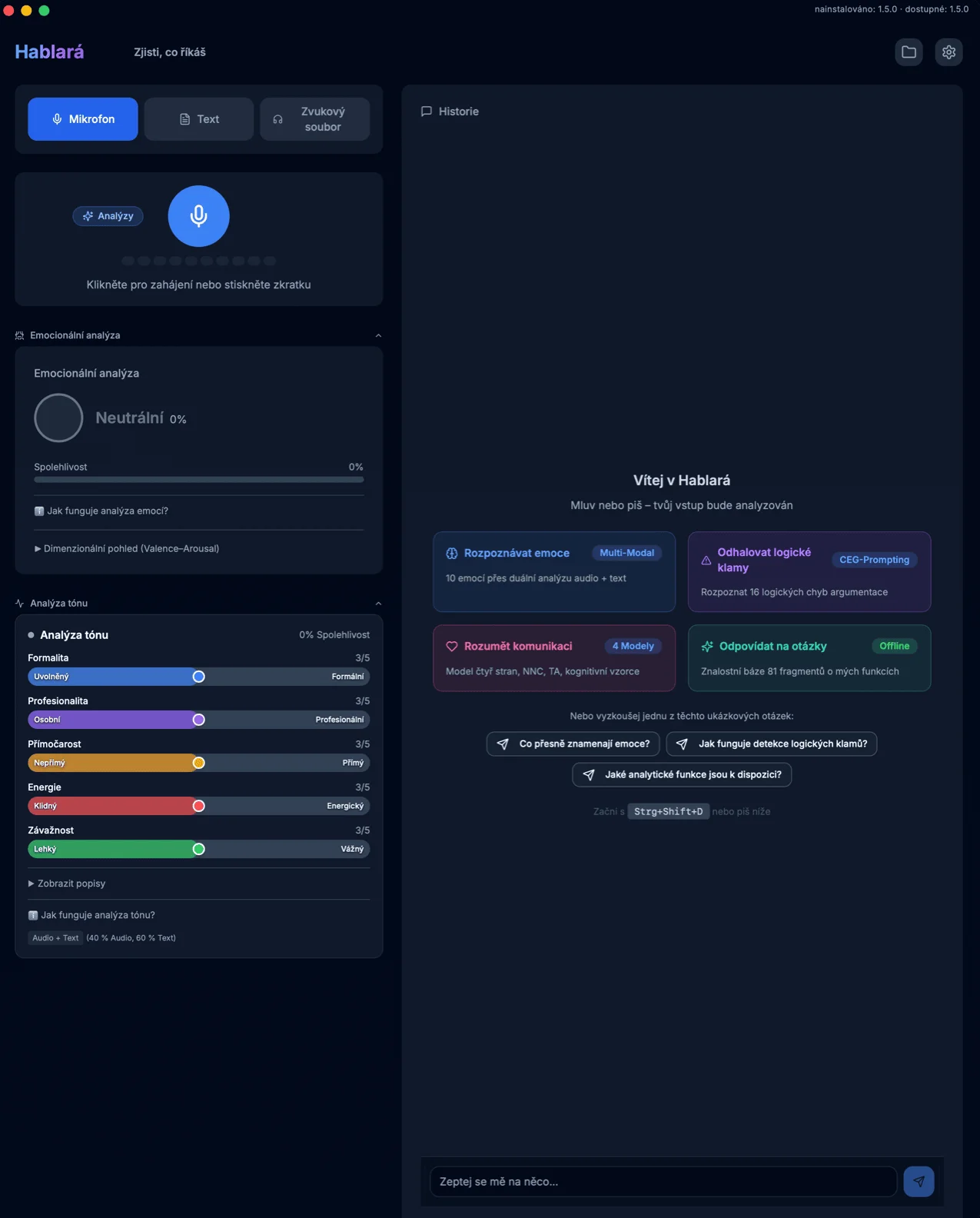Click sample question Co přesně znamenají emoce?
This screenshot has height=1218, width=980.
tap(573, 744)
